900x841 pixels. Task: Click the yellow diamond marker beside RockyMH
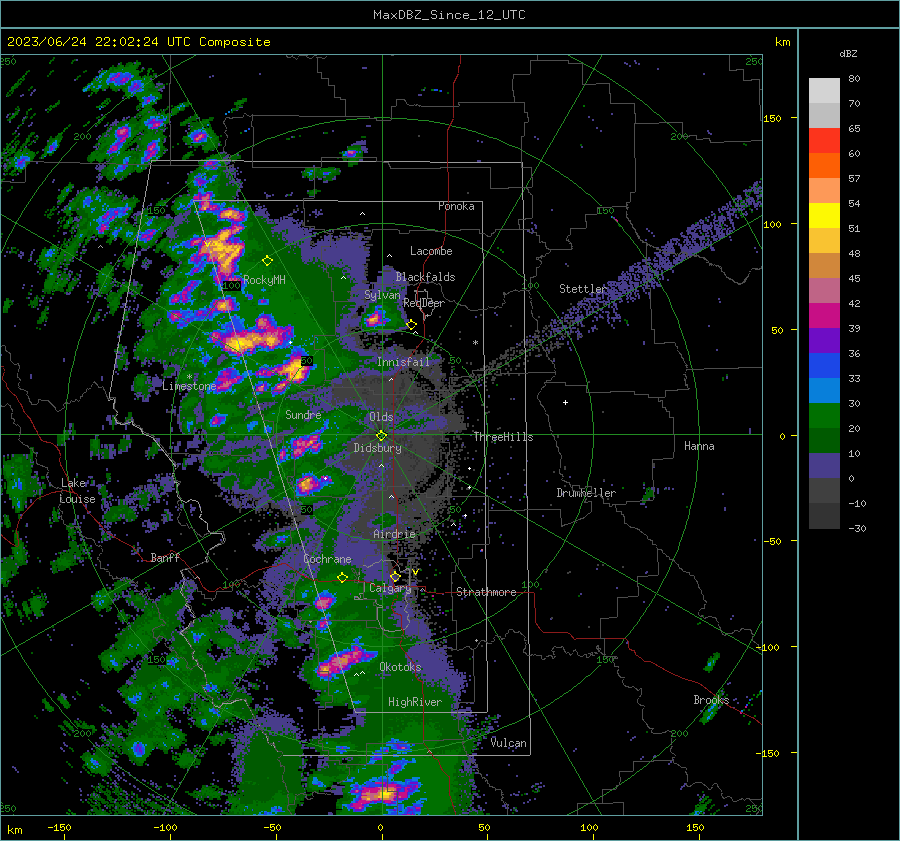(267, 261)
